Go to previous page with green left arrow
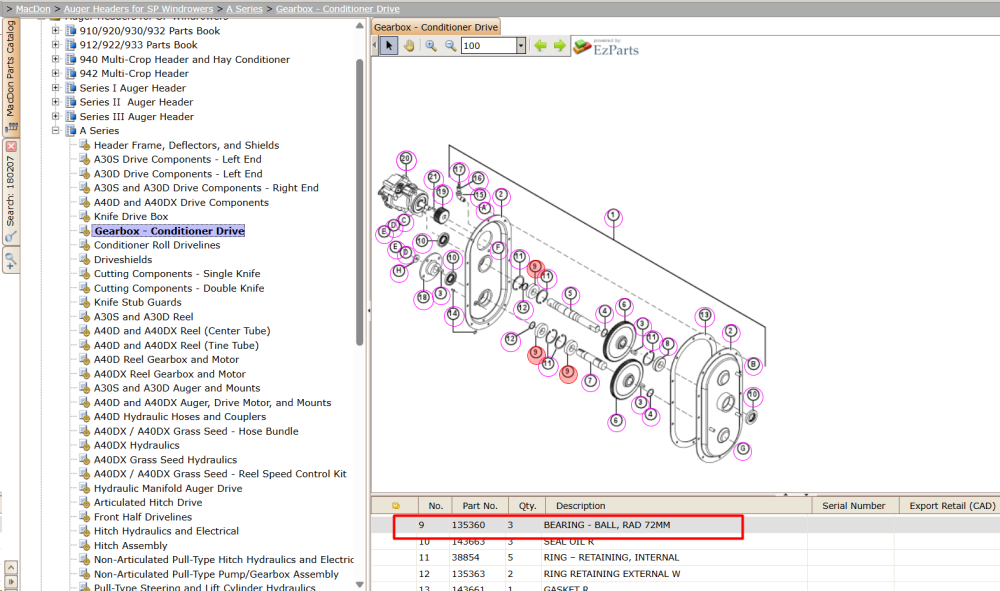 click(540, 46)
